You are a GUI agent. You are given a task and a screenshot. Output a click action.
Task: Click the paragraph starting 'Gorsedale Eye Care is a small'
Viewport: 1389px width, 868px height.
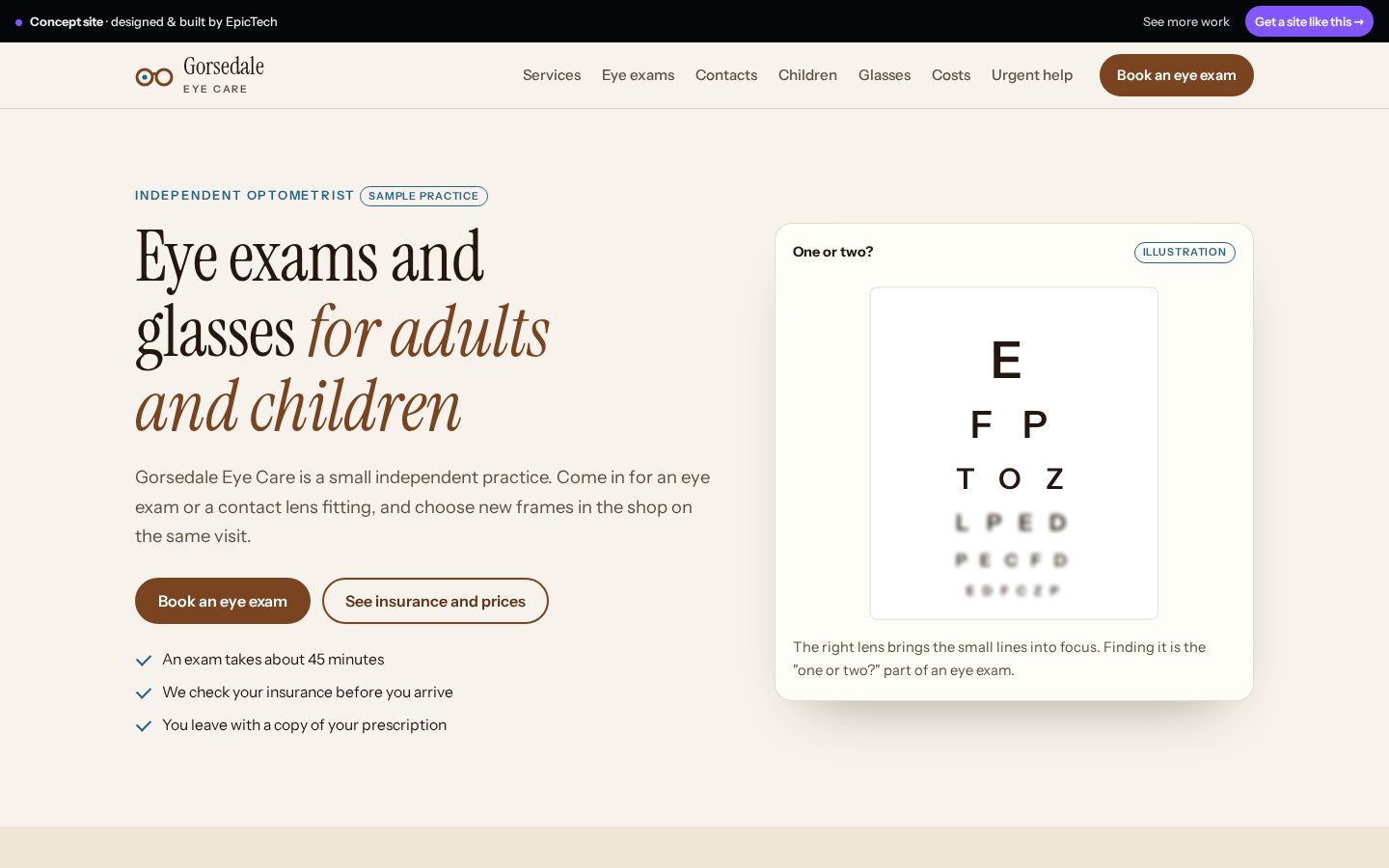[x=422, y=506]
